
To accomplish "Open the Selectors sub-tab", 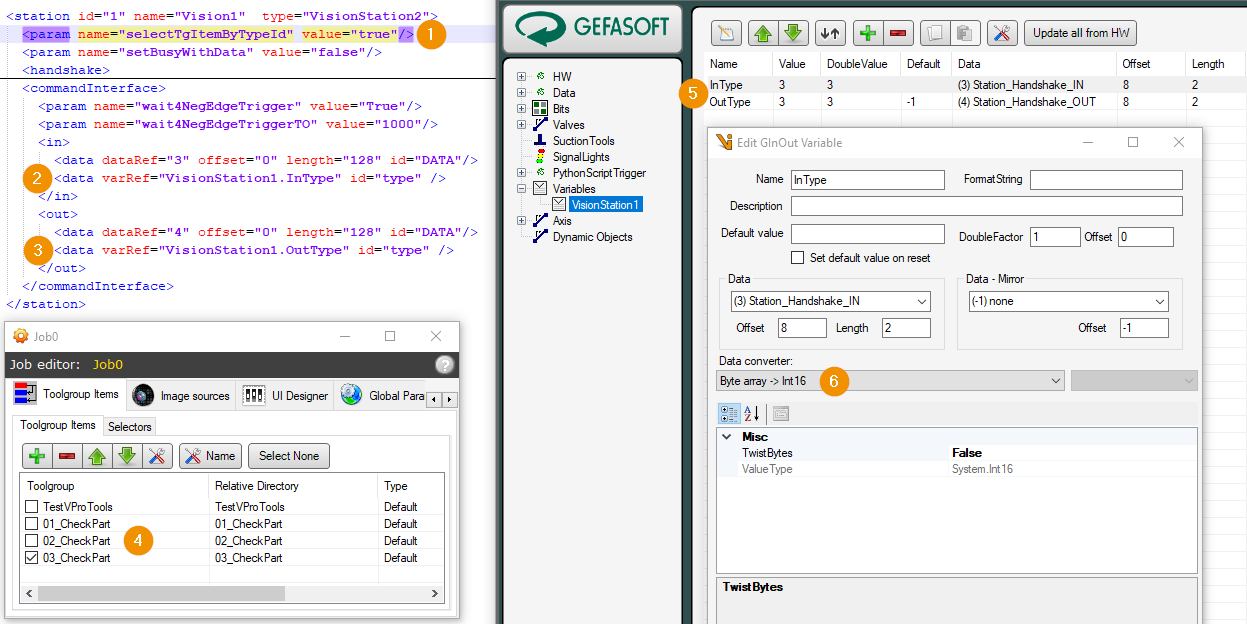I will (130, 427).
